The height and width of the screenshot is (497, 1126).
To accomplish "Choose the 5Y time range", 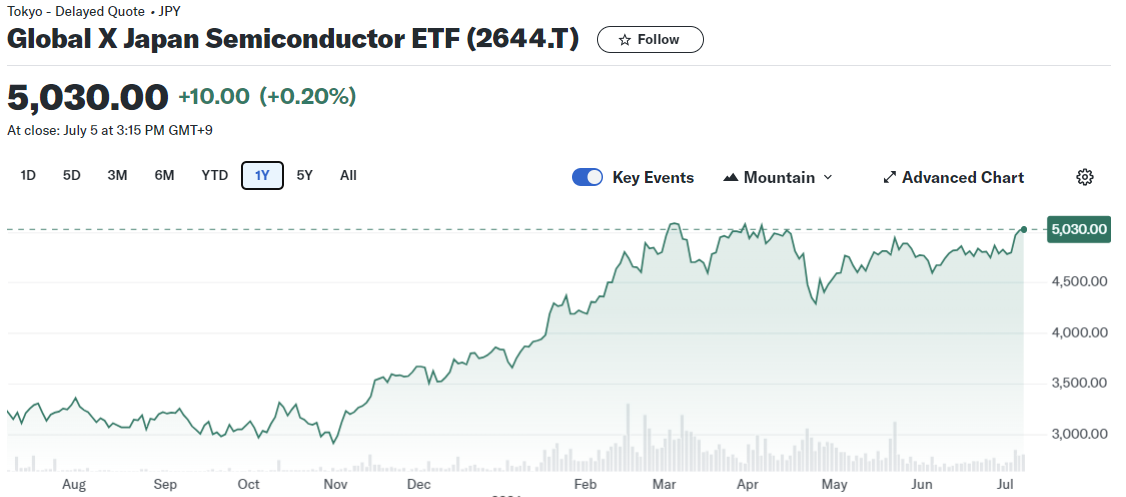I will click(305, 176).
